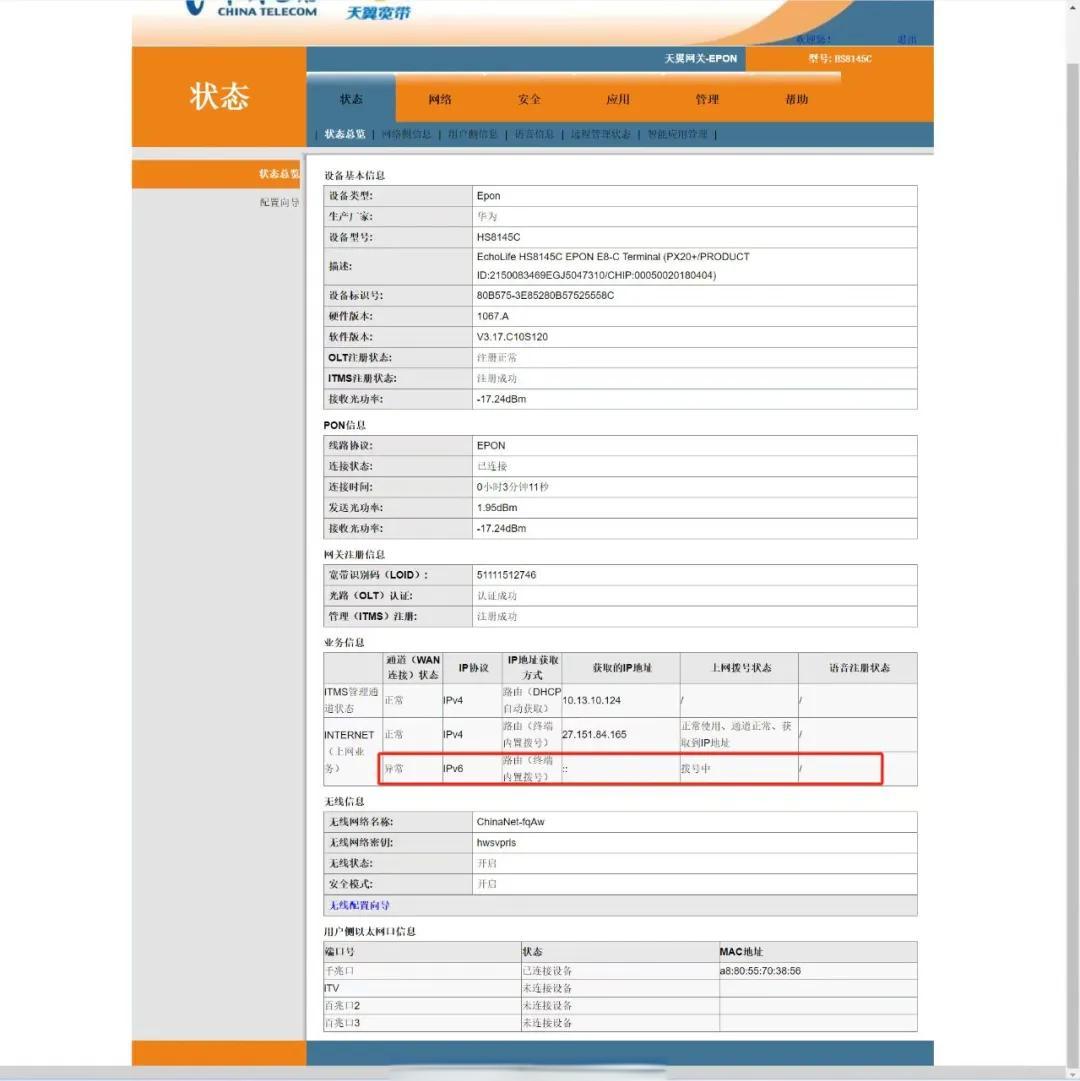Open the 管理 tab

[707, 99]
